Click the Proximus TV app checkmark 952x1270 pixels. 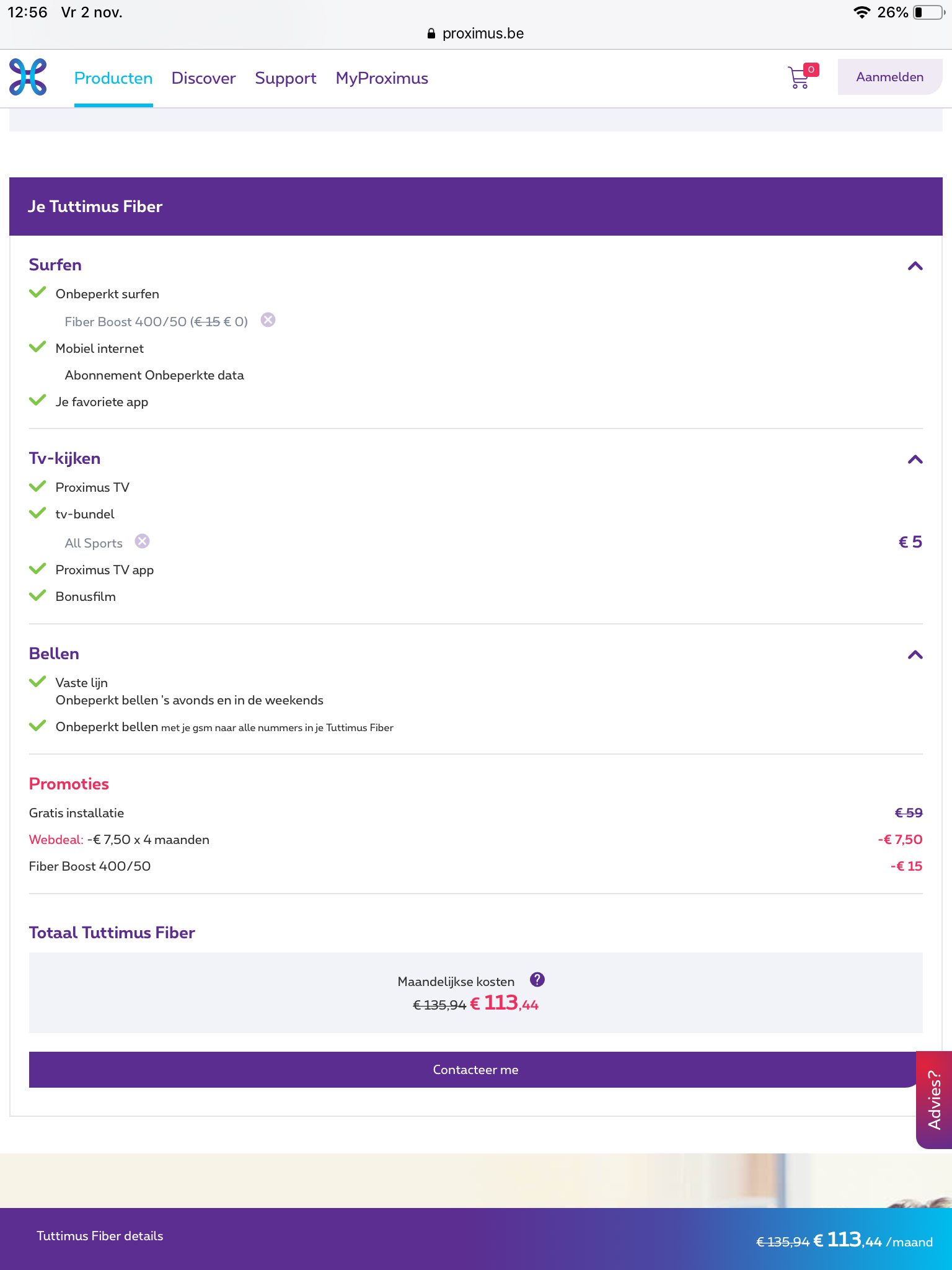(38, 569)
